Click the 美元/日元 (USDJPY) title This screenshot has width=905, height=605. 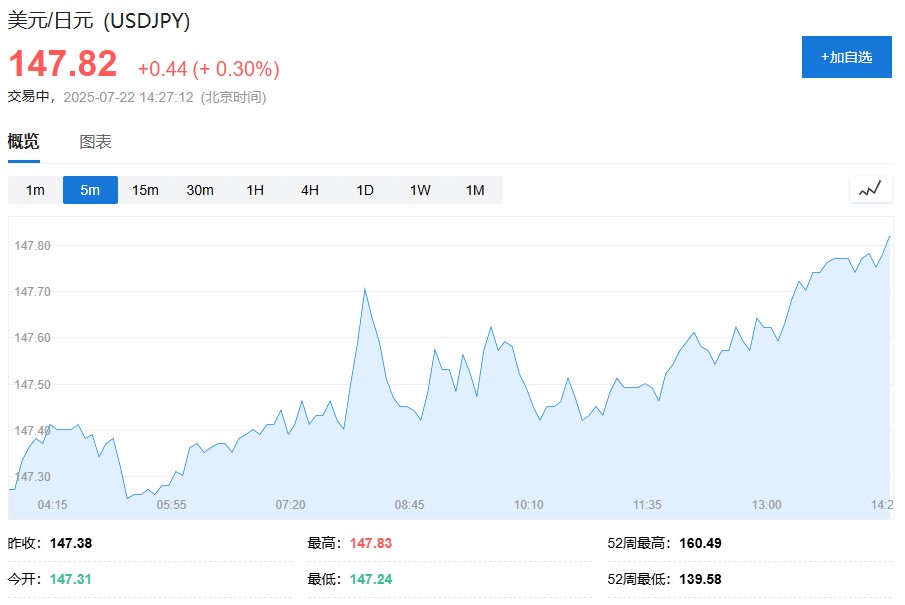tap(99, 21)
